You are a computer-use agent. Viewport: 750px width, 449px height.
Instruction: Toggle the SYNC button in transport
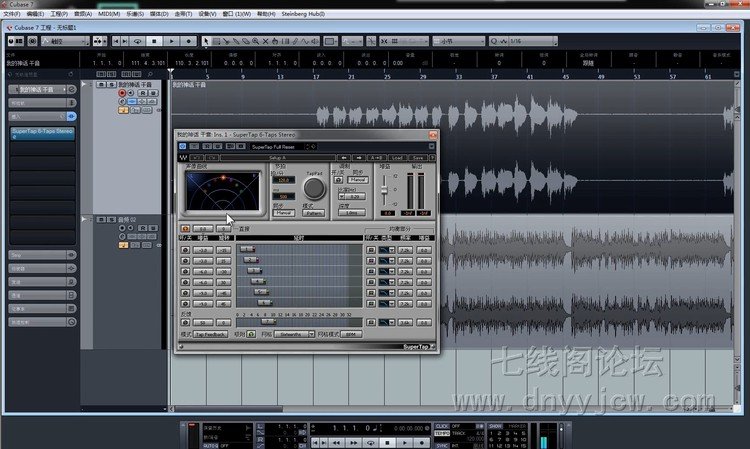point(442,445)
